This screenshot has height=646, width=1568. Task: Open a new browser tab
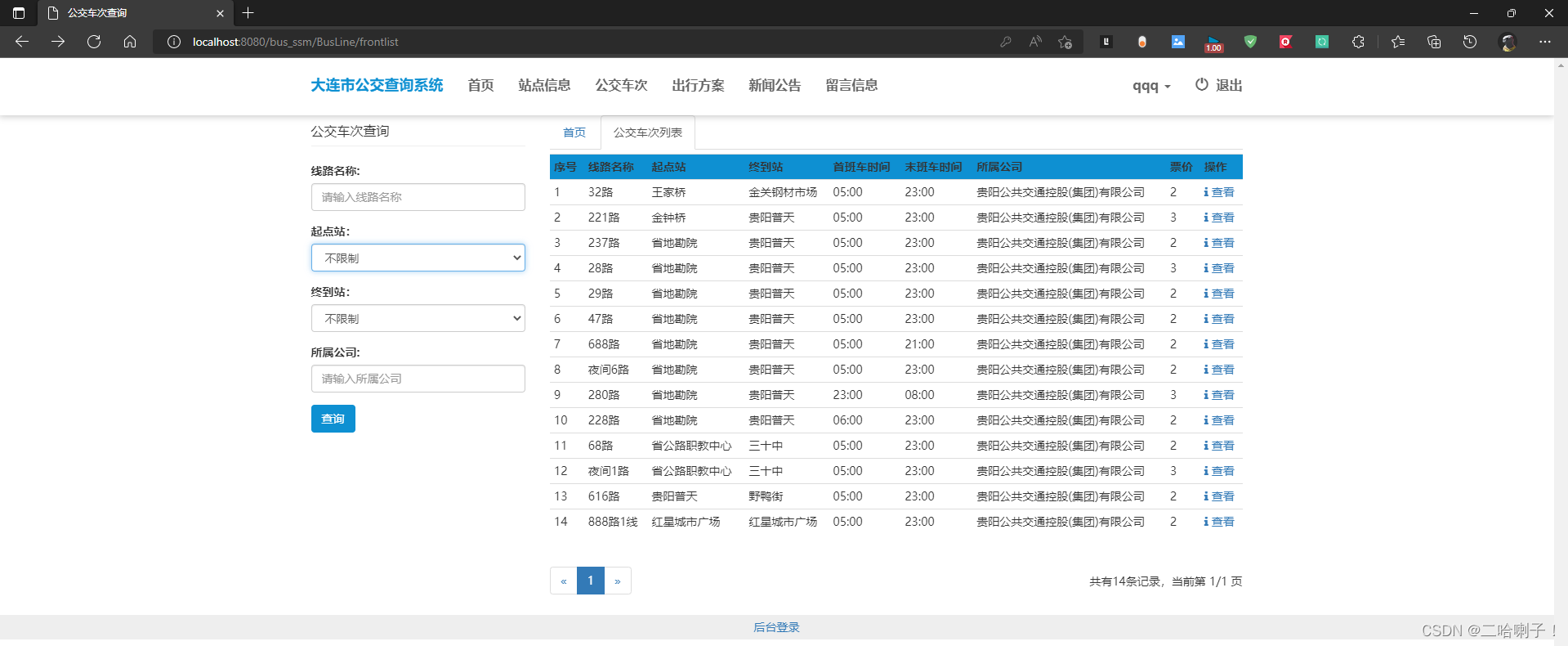click(x=248, y=13)
